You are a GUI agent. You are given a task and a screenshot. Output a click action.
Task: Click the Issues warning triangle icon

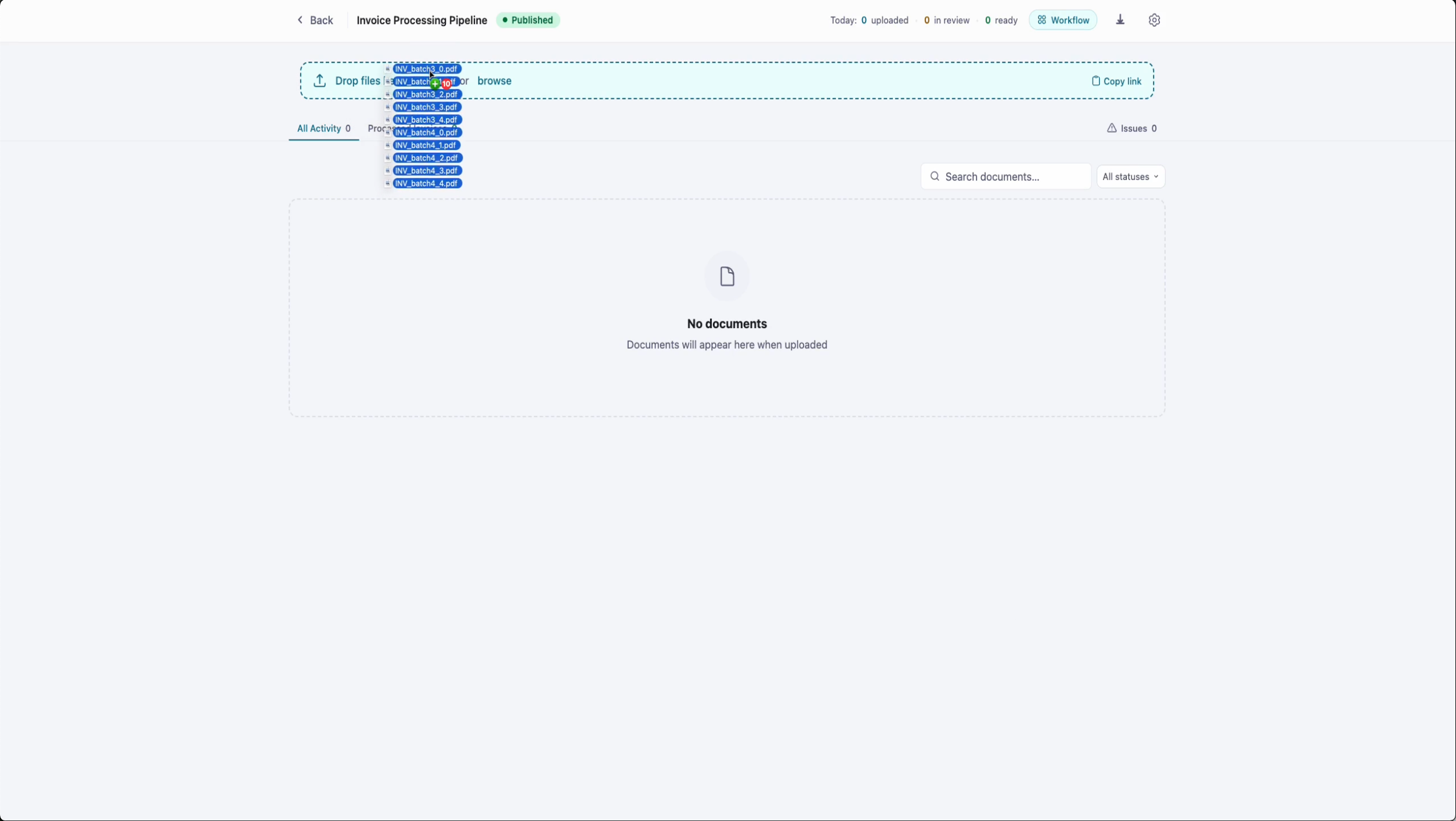point(1112,128)
